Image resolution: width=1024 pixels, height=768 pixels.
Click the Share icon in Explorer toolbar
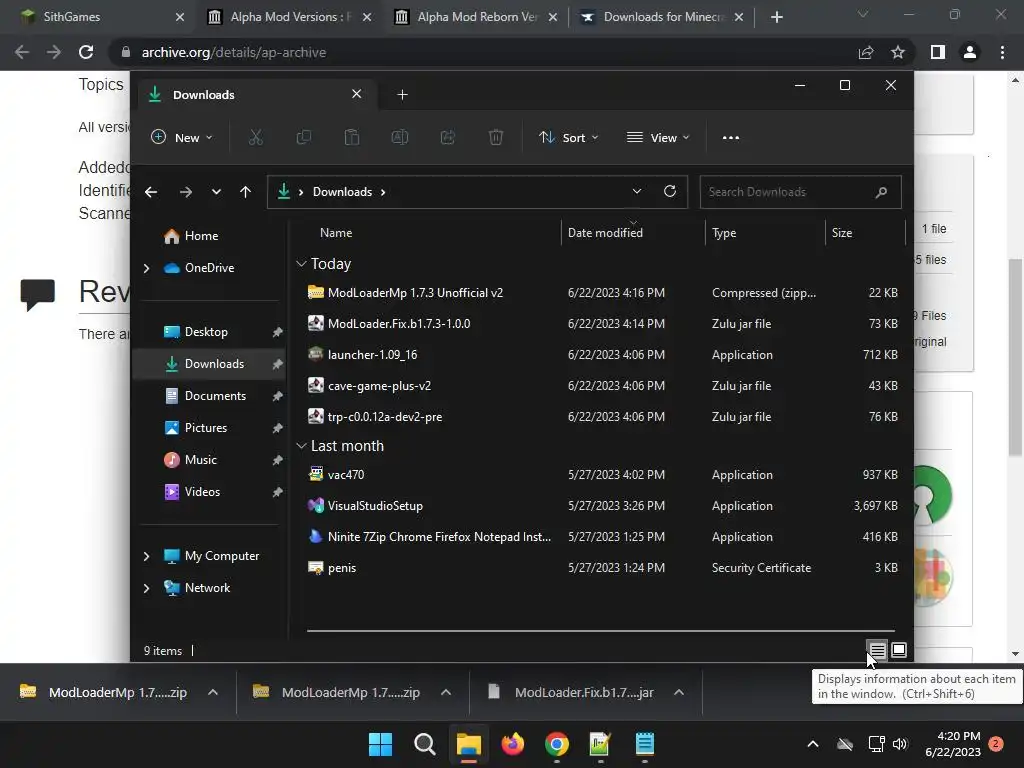tap(448, 137)
